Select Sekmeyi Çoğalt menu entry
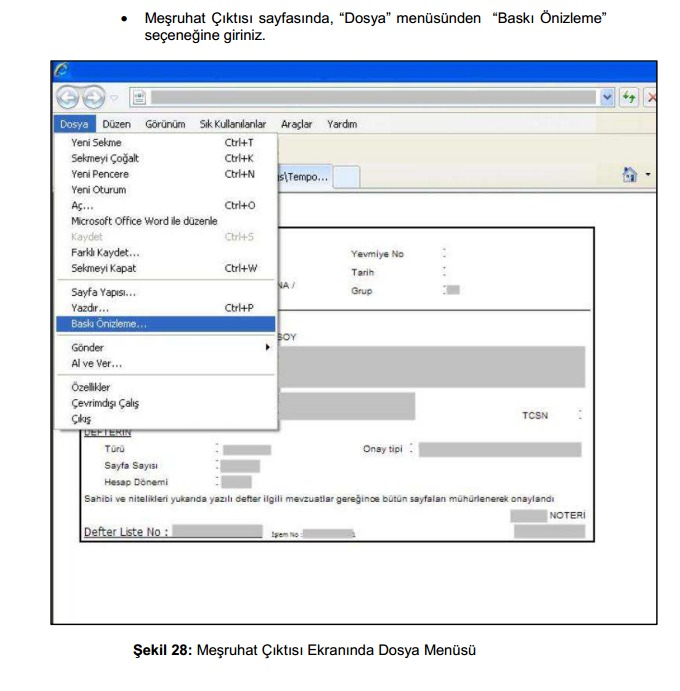Screen dimensions: 680x691 166,158
